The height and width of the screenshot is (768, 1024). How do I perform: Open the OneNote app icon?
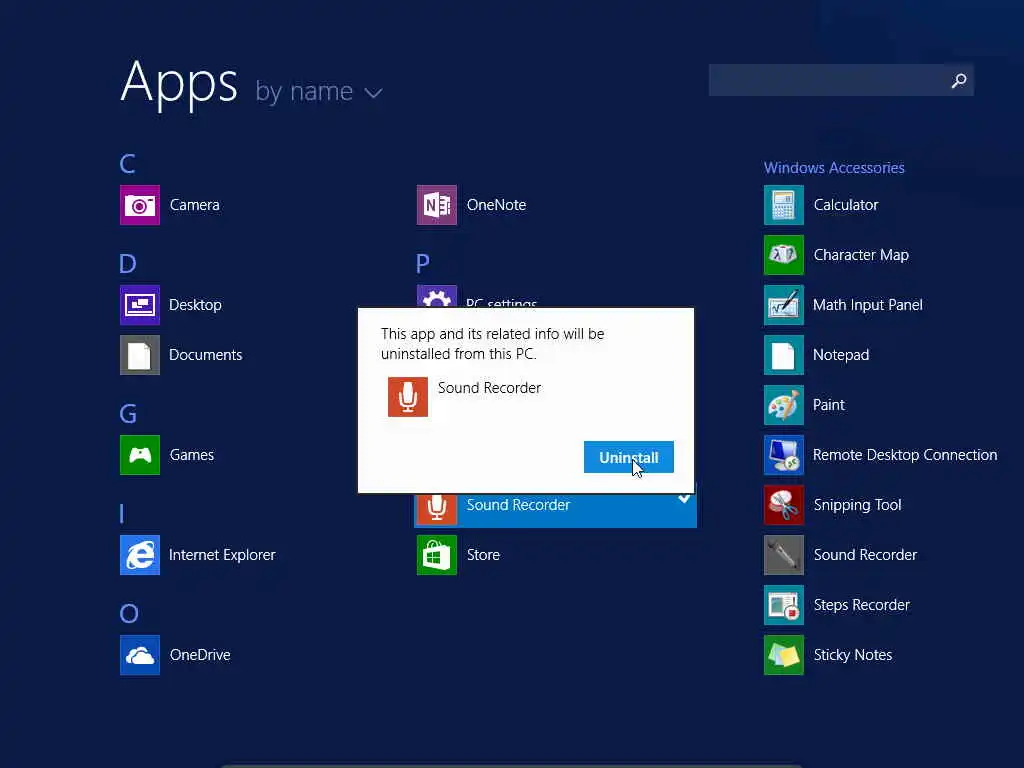(x=437, y=205)
